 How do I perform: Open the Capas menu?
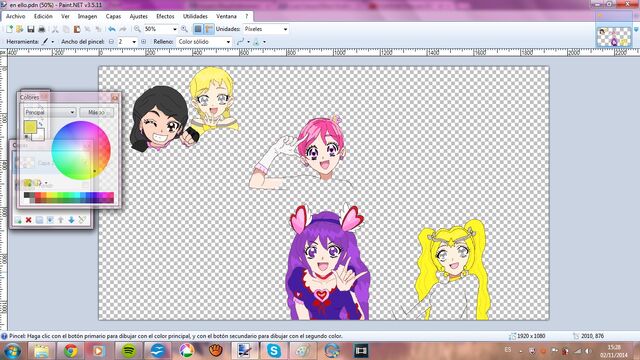[x=113, y=16]
